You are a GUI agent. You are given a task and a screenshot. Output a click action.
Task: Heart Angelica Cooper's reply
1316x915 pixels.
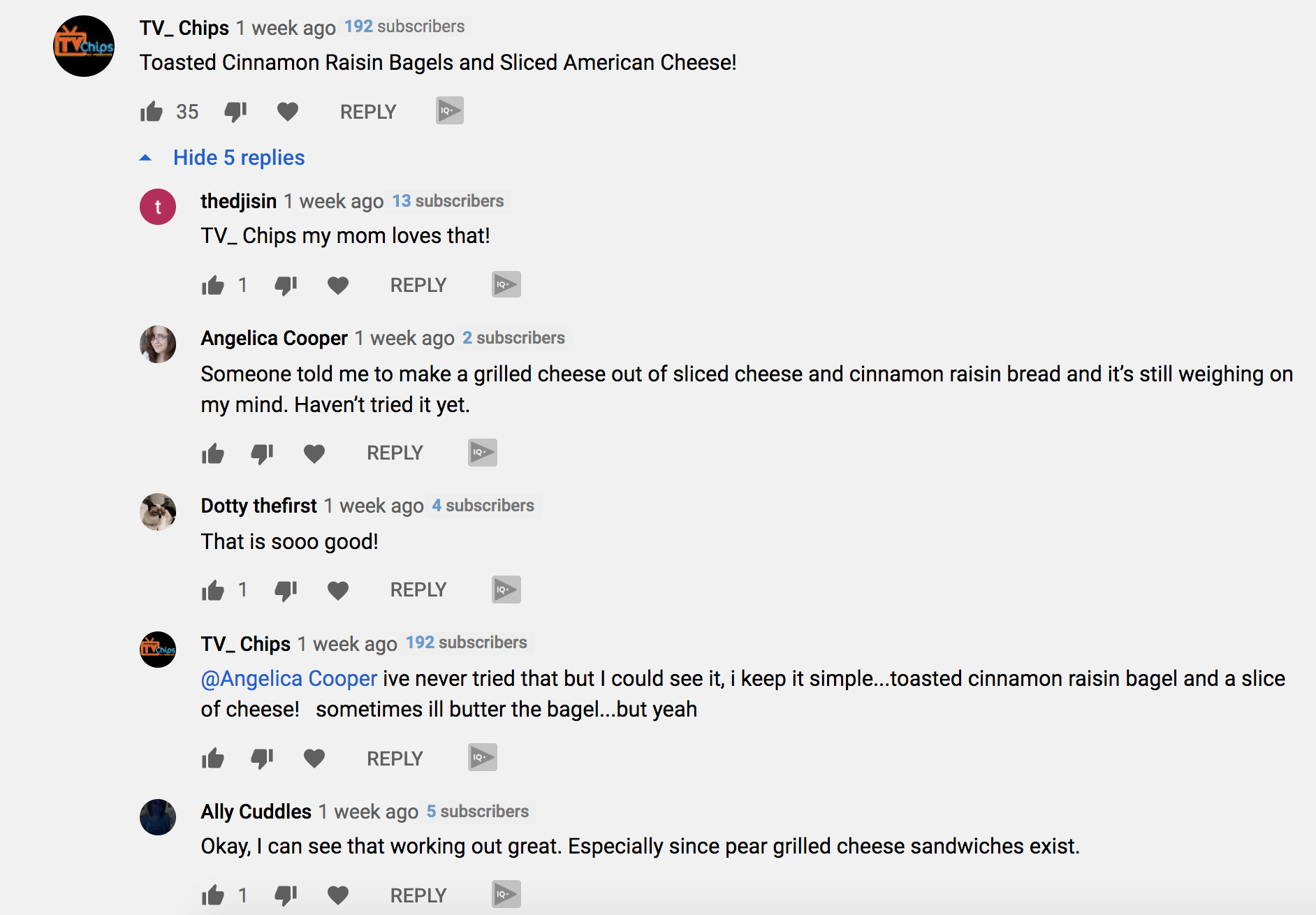point(314,453)
